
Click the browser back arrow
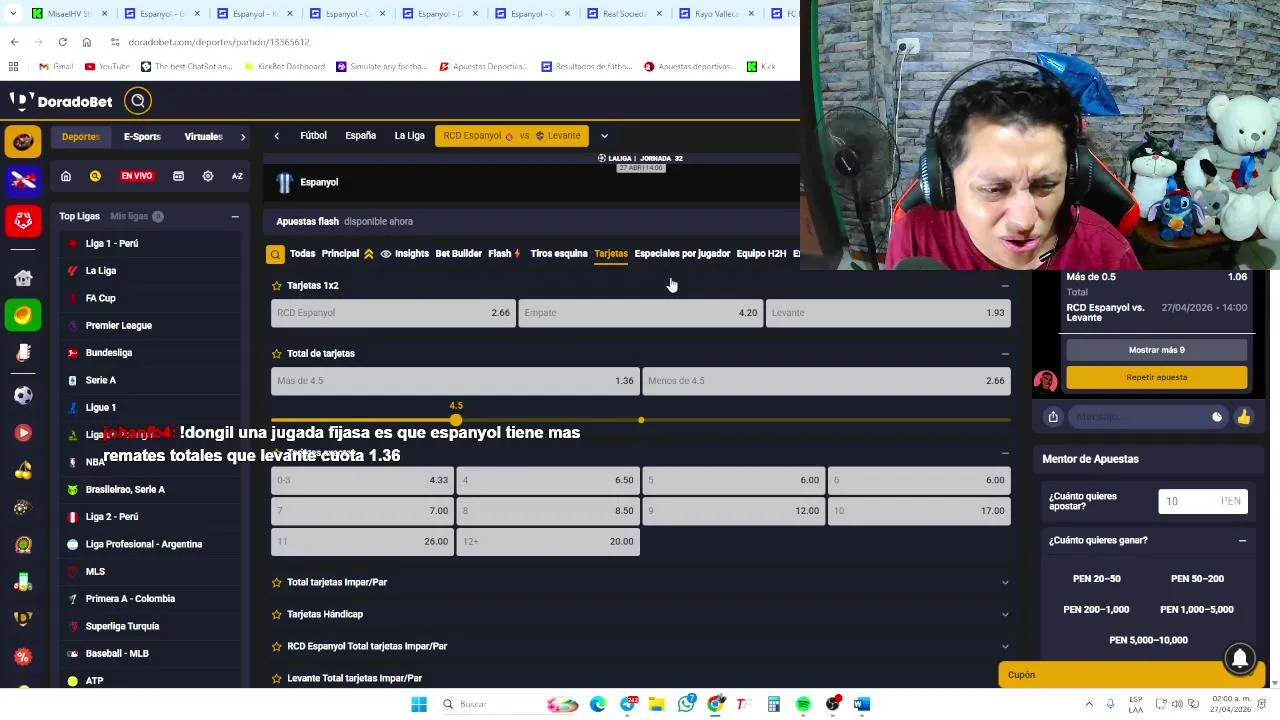14,42
